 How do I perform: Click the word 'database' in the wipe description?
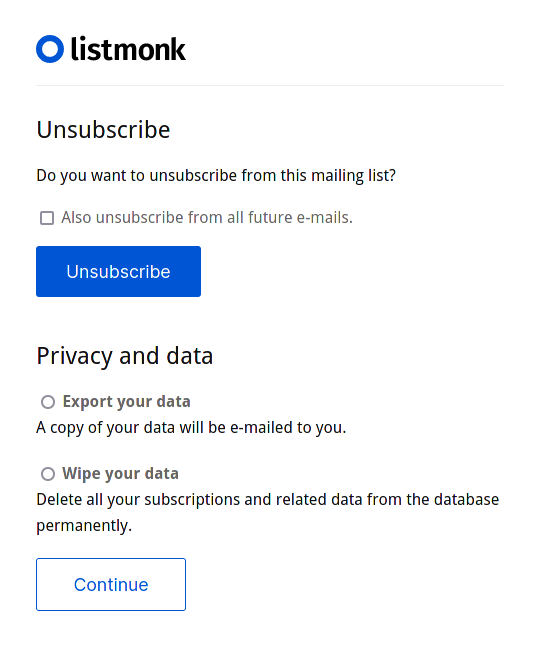coord(466,500)
